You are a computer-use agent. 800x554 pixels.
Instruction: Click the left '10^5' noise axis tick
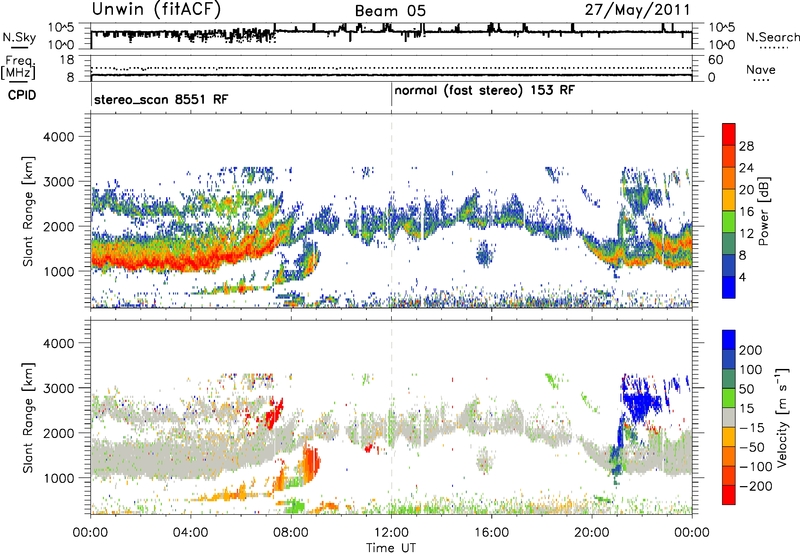point(61,27)
